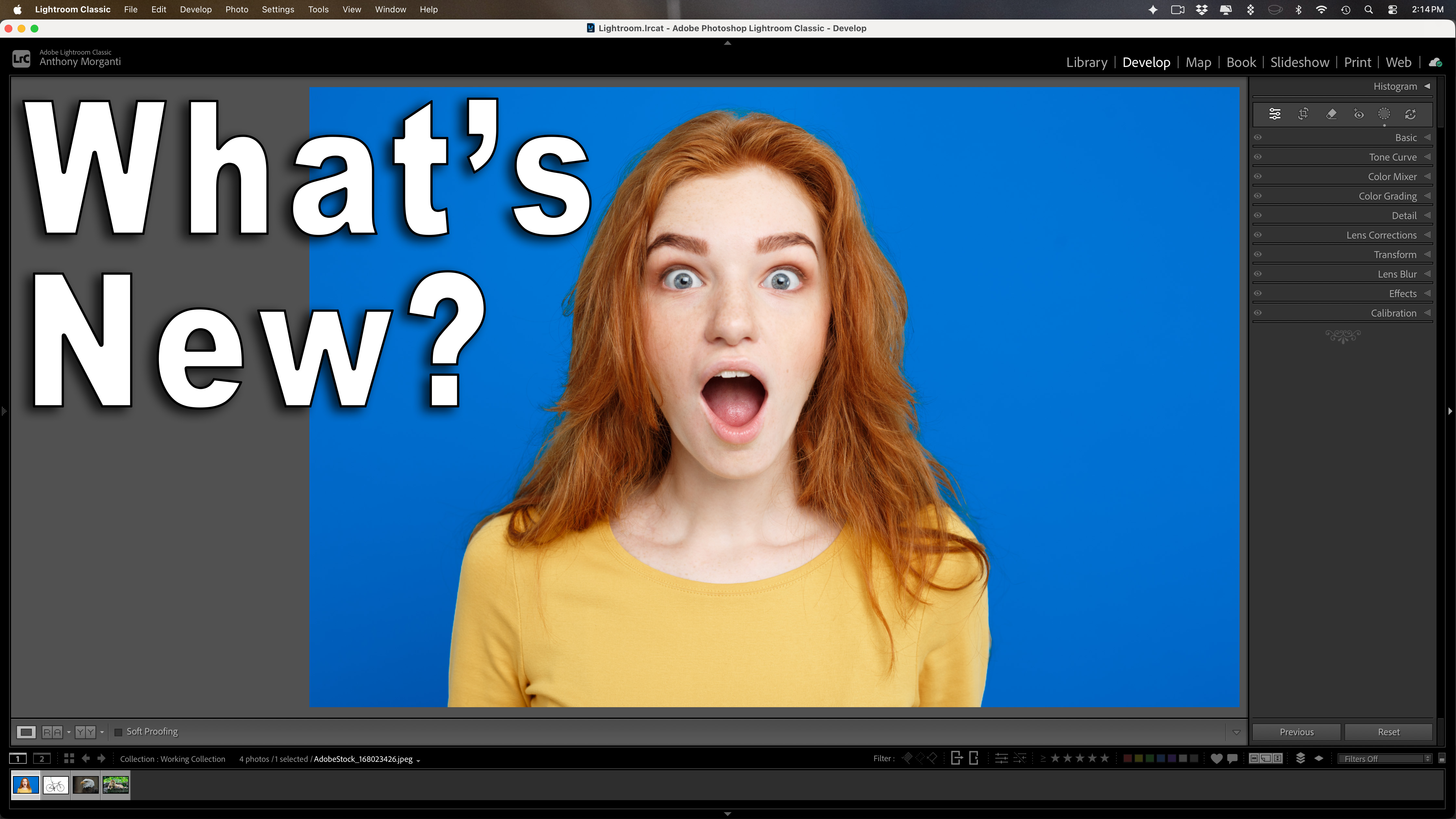
Task: Open main window display button 1
Action: point(18,759)
